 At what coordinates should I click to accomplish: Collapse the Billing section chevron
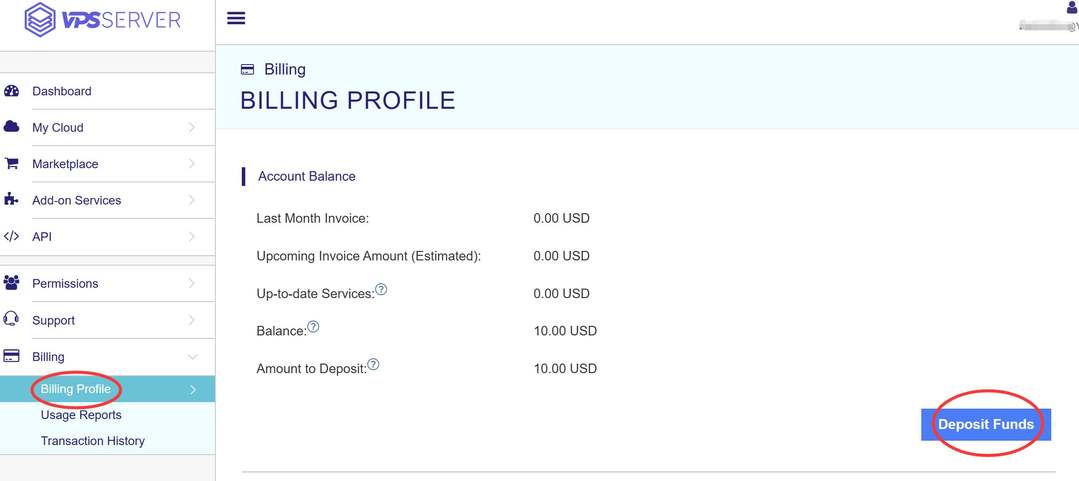193,356
